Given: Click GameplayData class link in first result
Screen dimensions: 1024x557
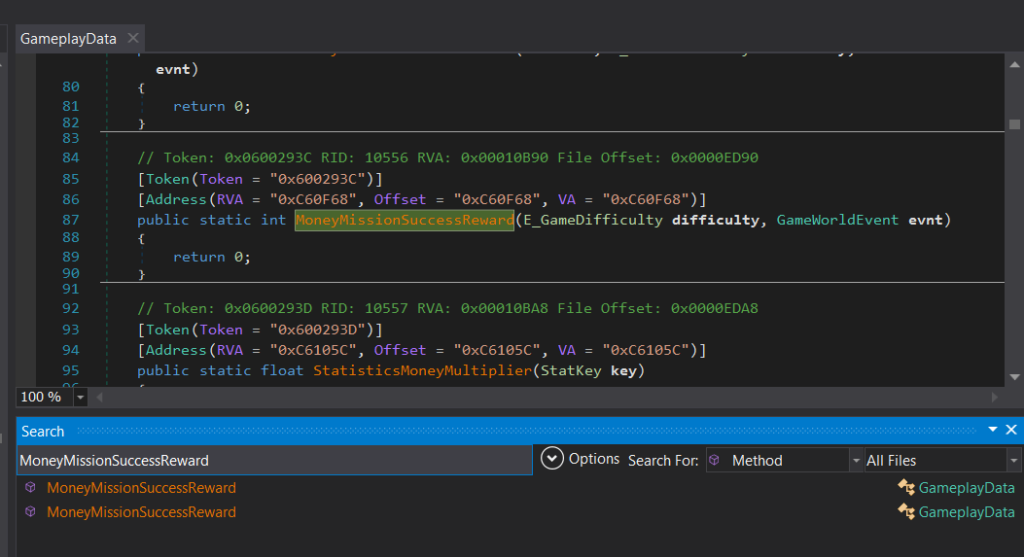Looking at the screenshot, I should click(967, 488).
